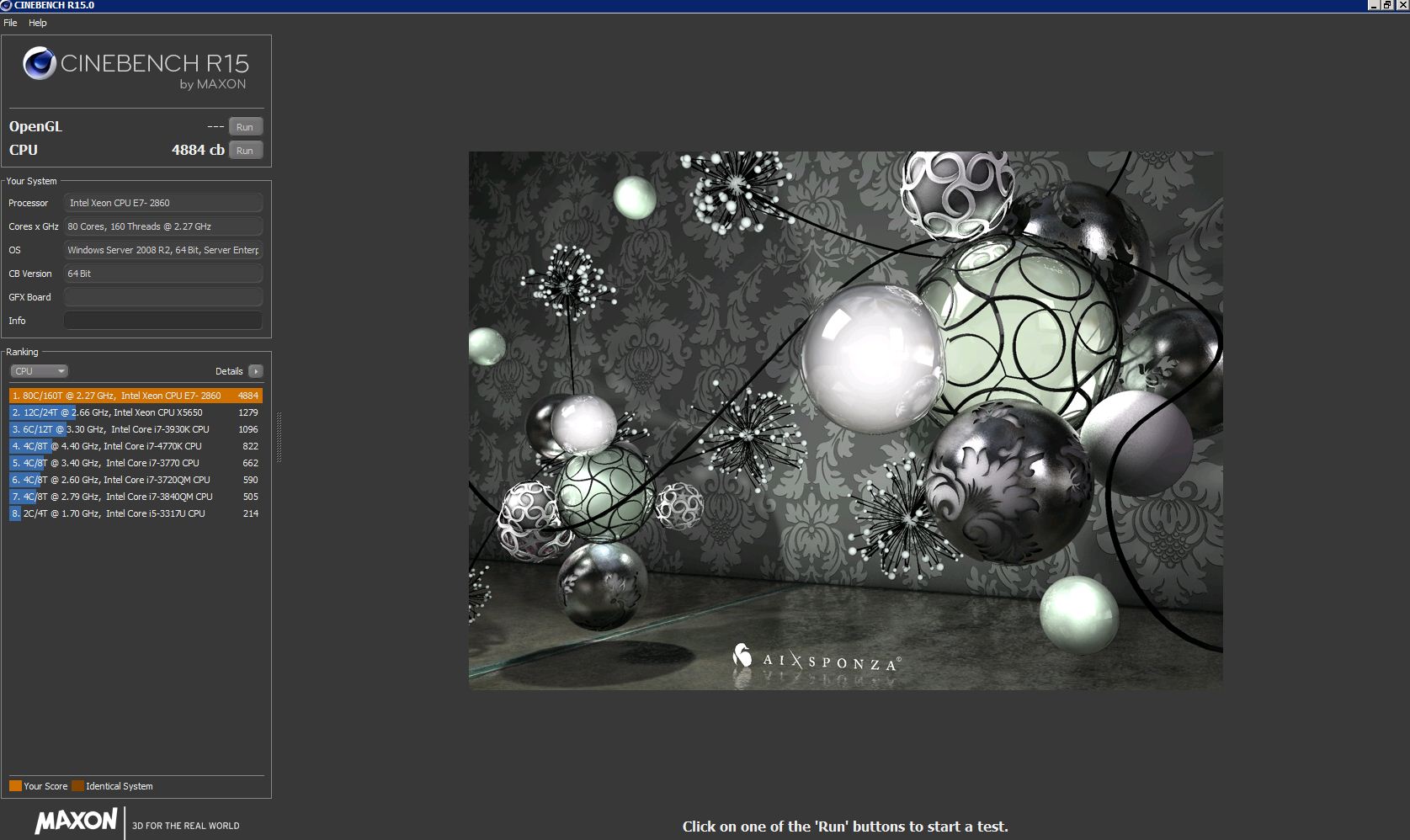Click the Cinebench logo sphere icon
This screenshot has width=1410, height=840.
coord(39,64)
